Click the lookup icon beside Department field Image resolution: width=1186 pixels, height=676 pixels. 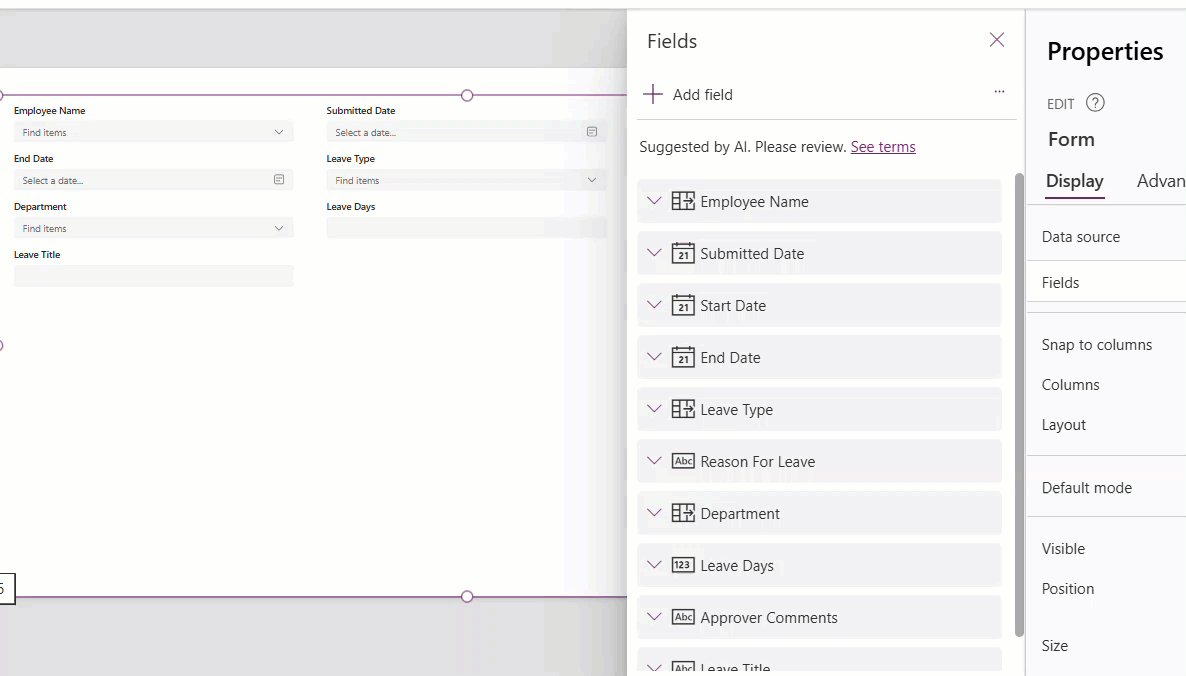coord(683,513)
